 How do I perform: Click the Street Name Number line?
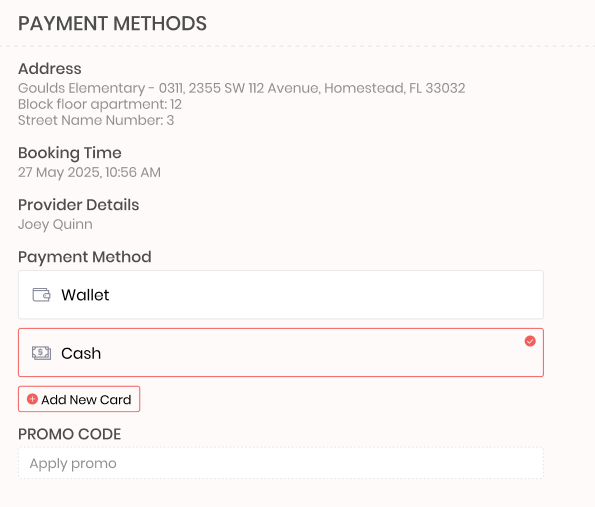click(96, 120)
